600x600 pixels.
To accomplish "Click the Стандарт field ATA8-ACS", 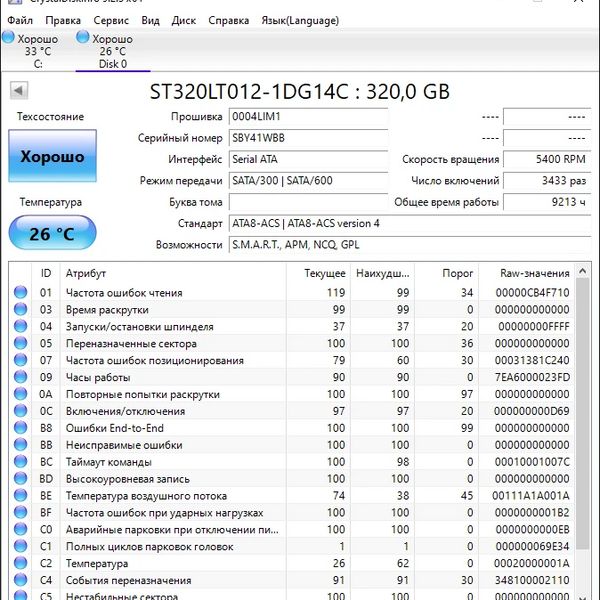I will pyautogui.click(x=410, y=223).
